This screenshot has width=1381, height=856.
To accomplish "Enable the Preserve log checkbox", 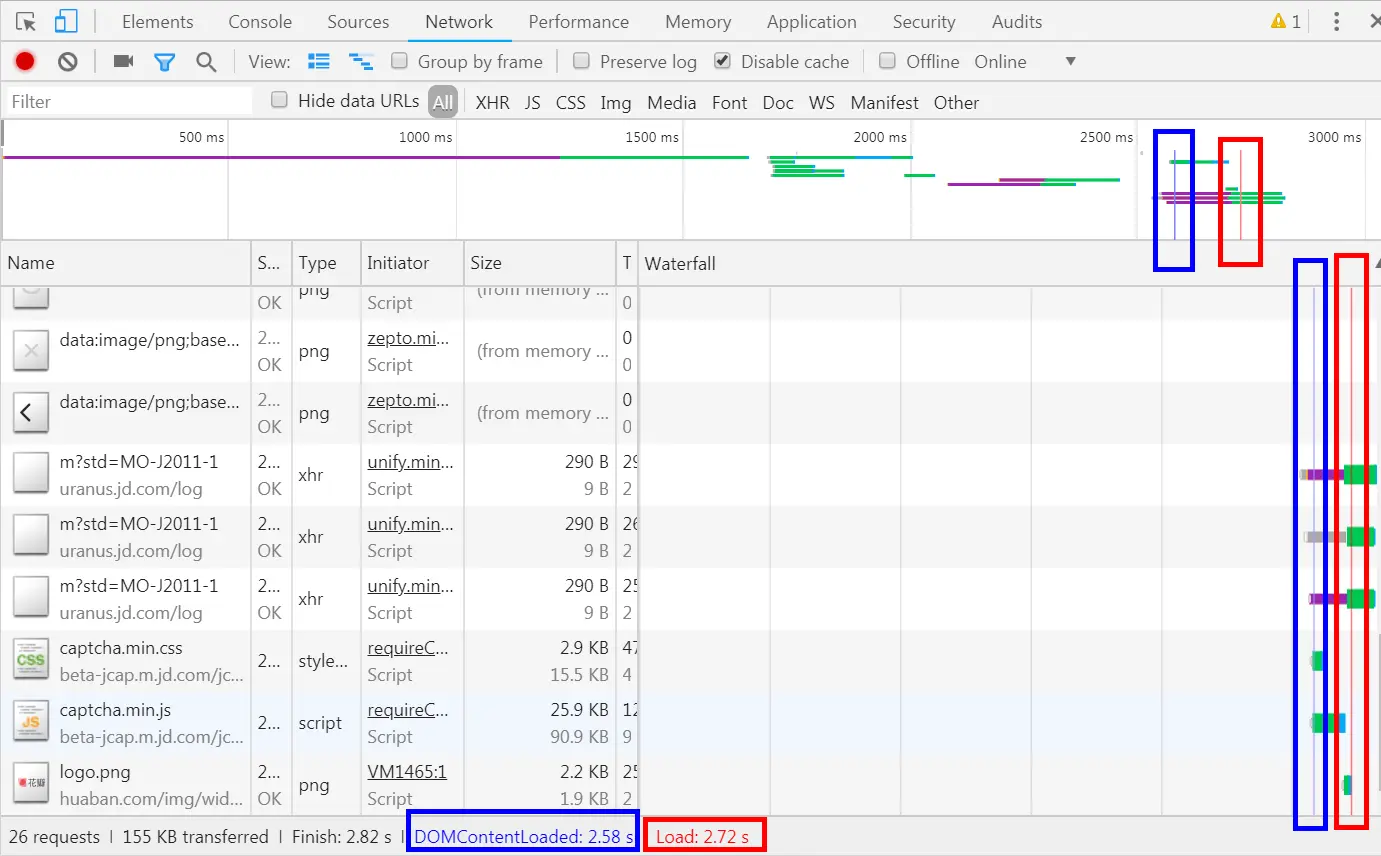I will (581, 61).
